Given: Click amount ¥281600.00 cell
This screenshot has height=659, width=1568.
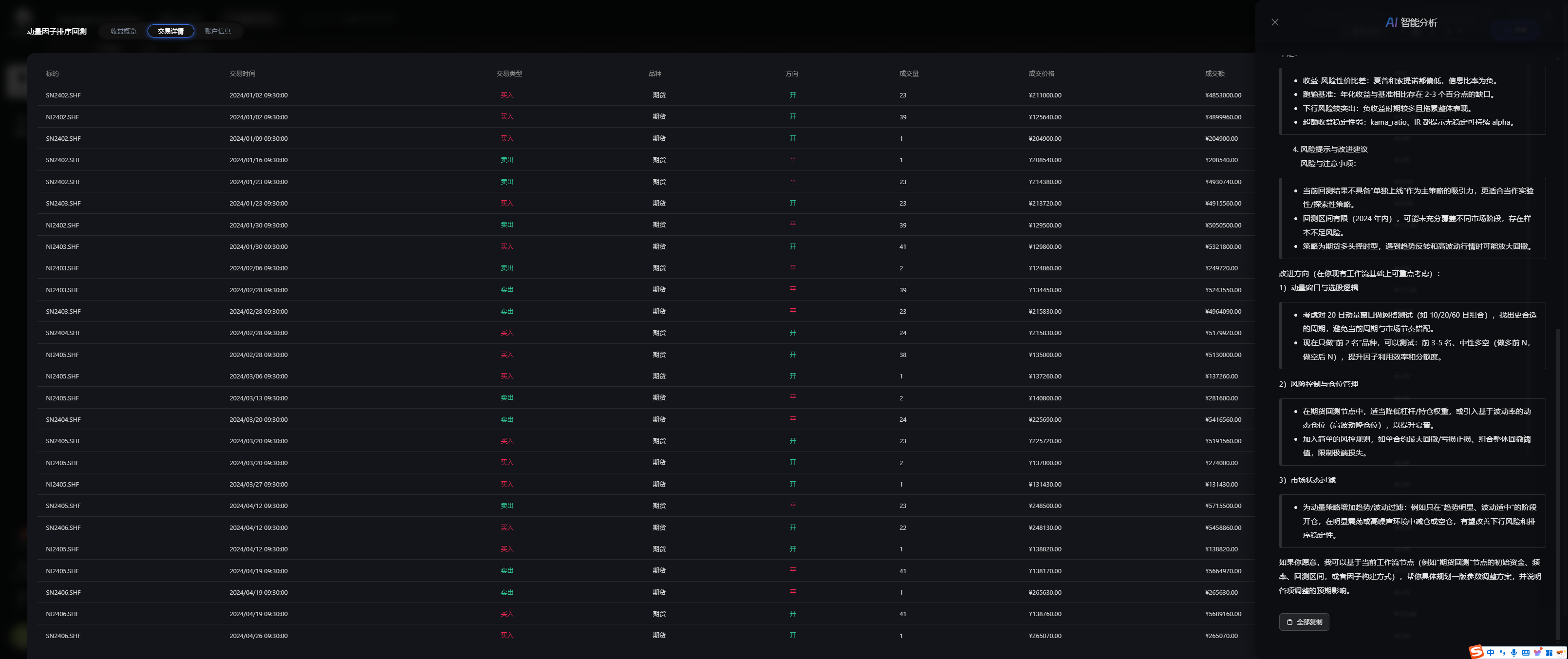Looking at the screenshot, I should tap(1221, 398).
